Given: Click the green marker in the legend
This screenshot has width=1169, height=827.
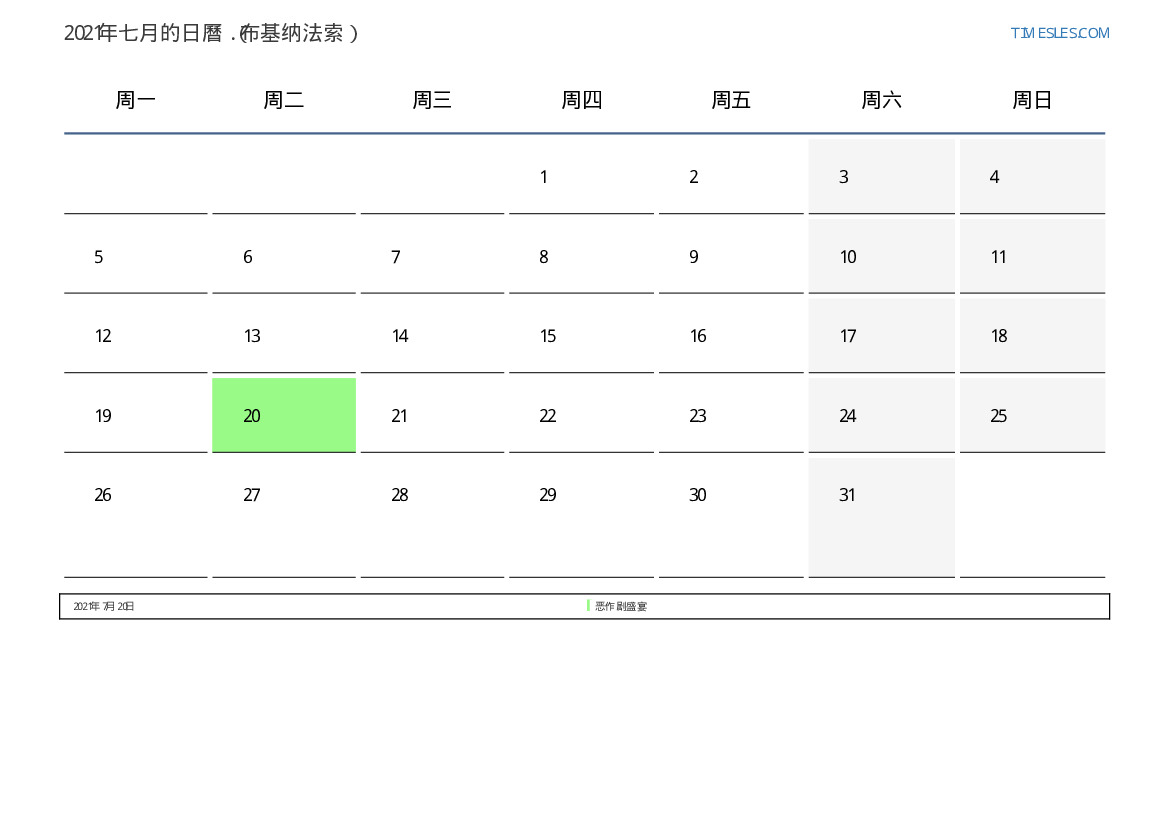Looking at the screenshot, I should click(588, 606).
